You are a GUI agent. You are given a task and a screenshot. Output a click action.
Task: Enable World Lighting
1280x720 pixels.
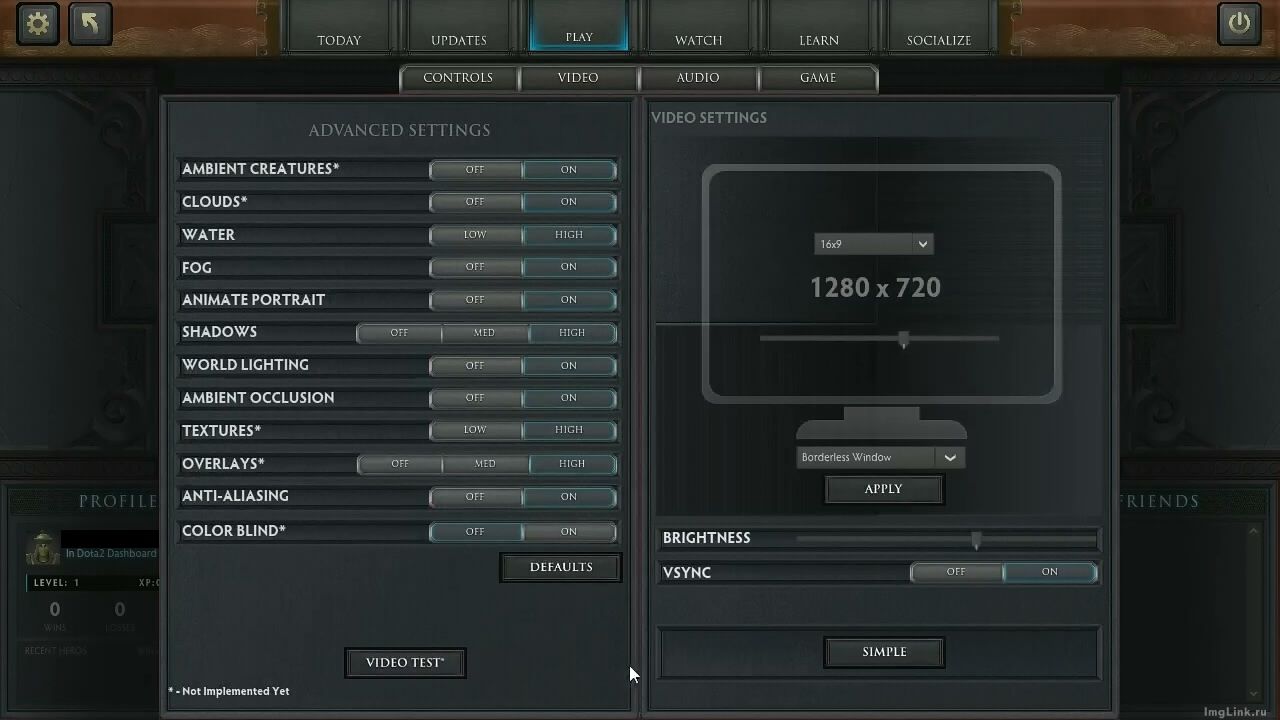(x=569, y=366)
